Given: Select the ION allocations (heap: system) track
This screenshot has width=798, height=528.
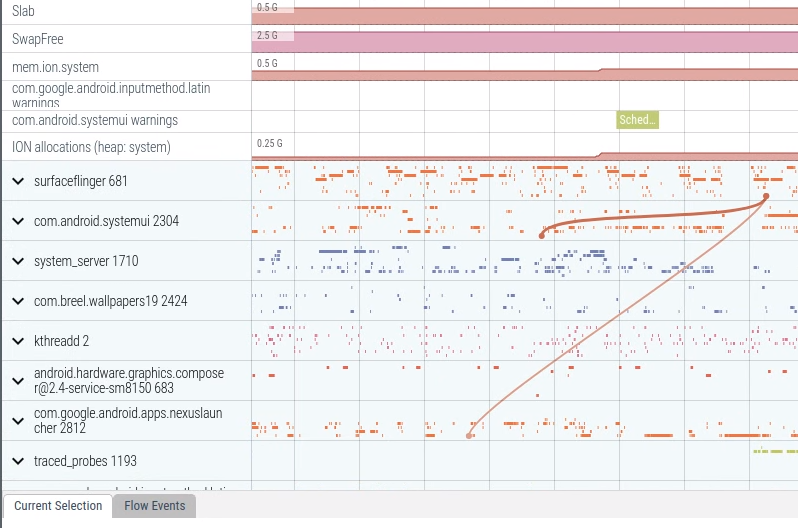Looking at the screenshot, I should click(x=91, y=147).
